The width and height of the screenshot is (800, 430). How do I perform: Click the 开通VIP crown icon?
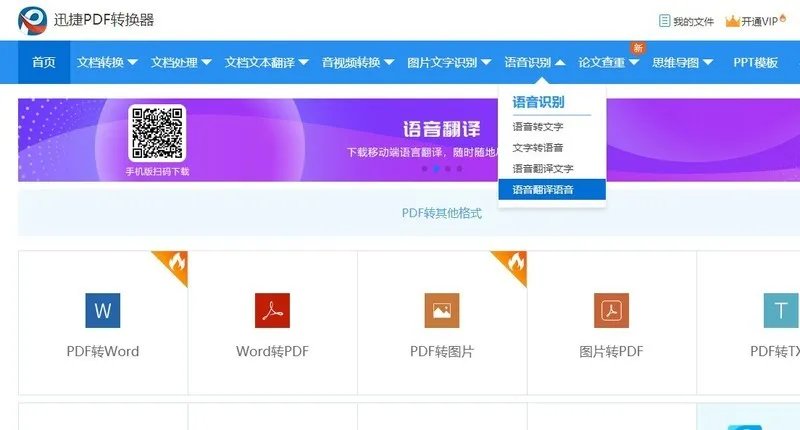click(732, 21)
